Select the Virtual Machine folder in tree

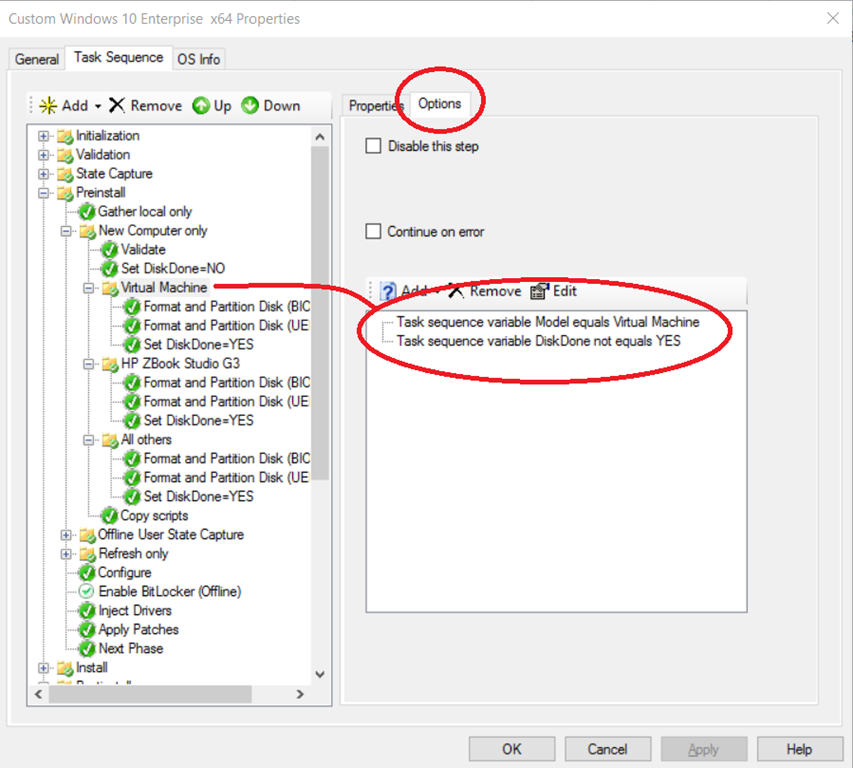(163, 288)
